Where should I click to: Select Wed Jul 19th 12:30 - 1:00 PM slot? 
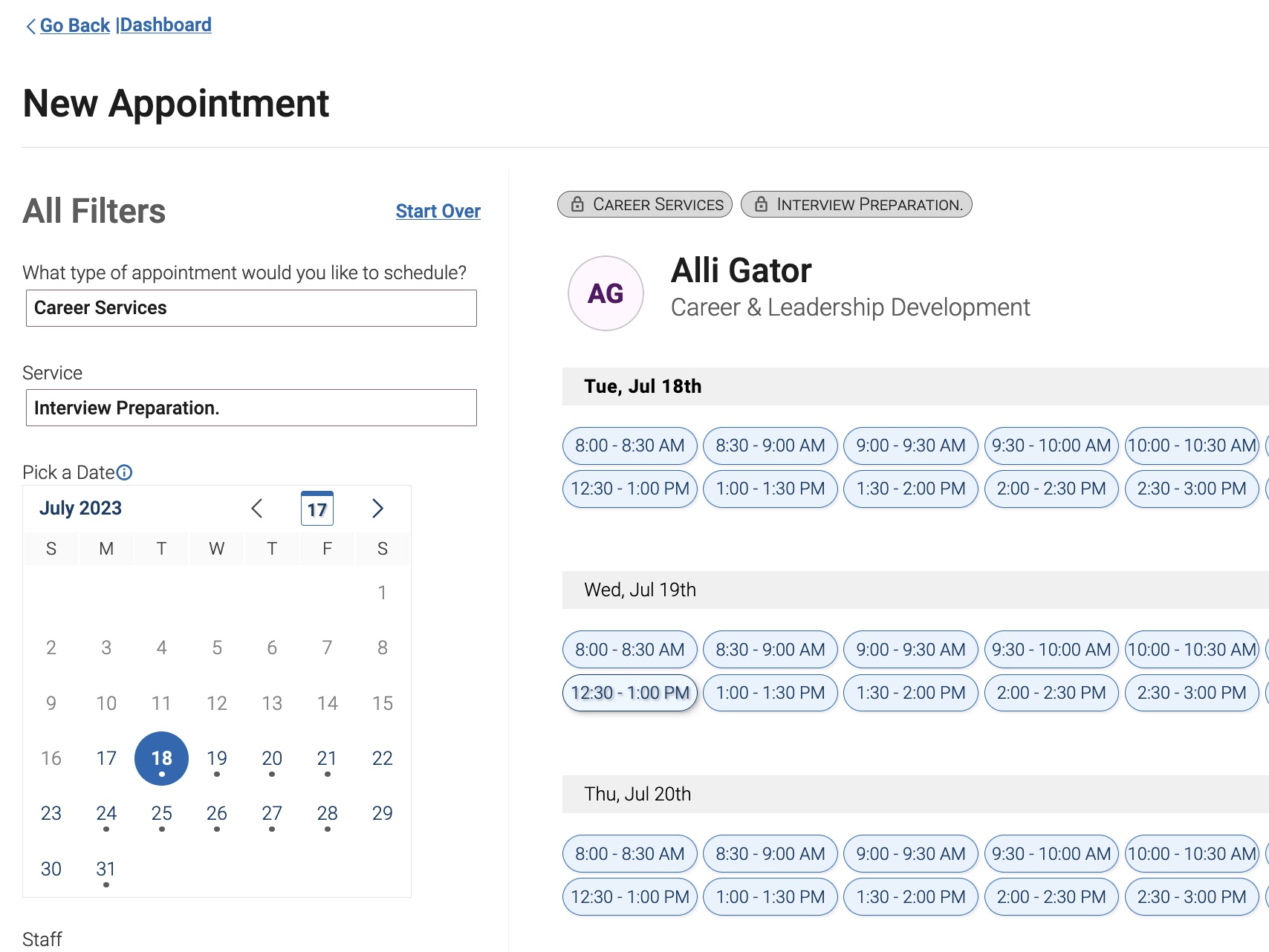(630, 693)
